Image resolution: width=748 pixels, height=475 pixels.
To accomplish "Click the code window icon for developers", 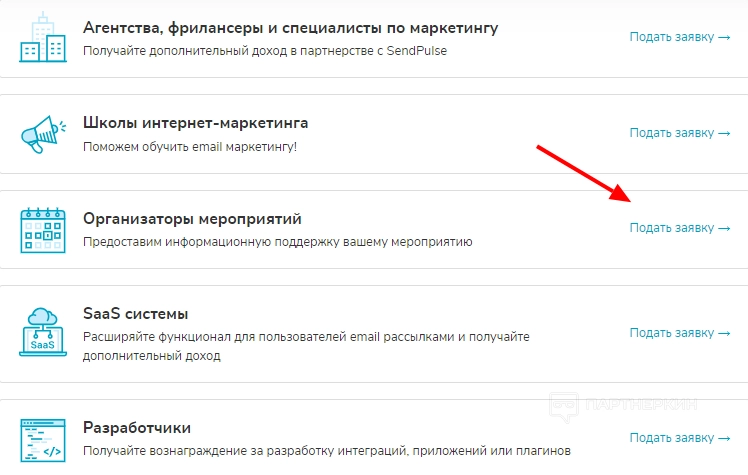I will (42, 441).
